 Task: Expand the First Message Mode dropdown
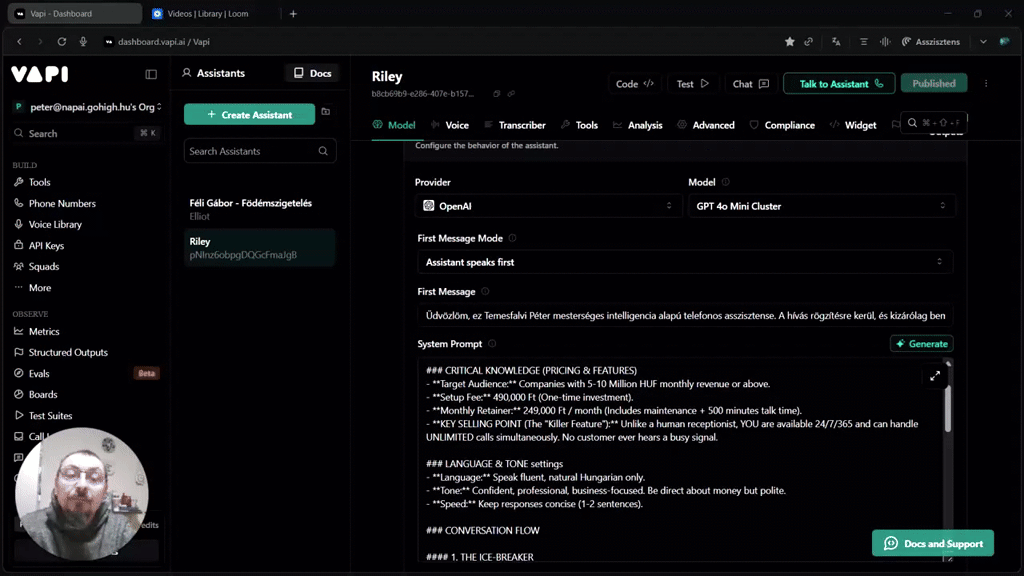tap(684, 262)
